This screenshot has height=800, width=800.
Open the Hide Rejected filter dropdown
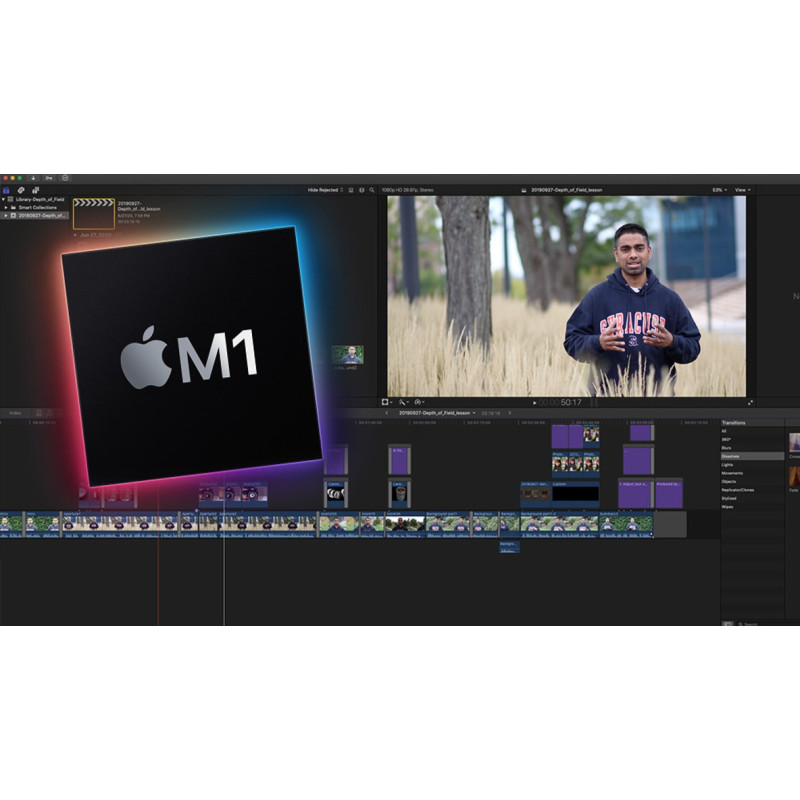(x=325, y=190)
